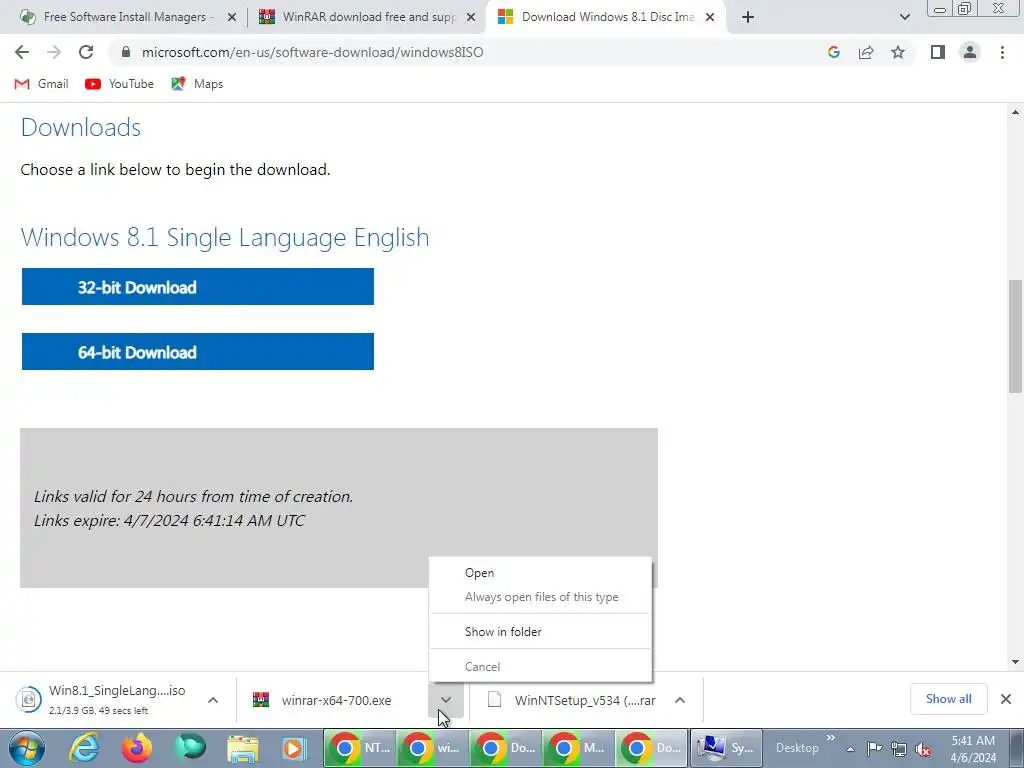
Task: Open Chrome three-dot menu
Action: pyautogui.click(x=1002, y=52)
